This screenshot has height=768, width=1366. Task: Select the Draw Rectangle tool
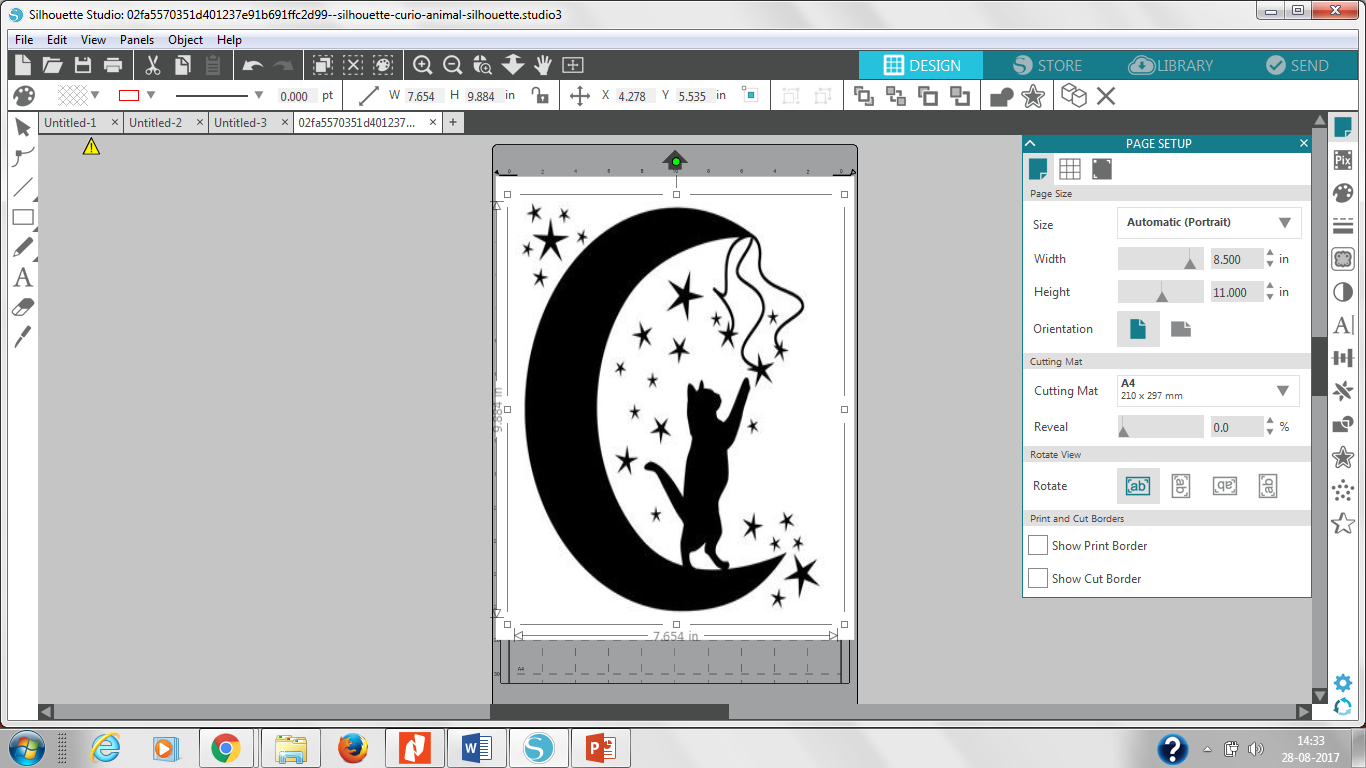[22, 217]
